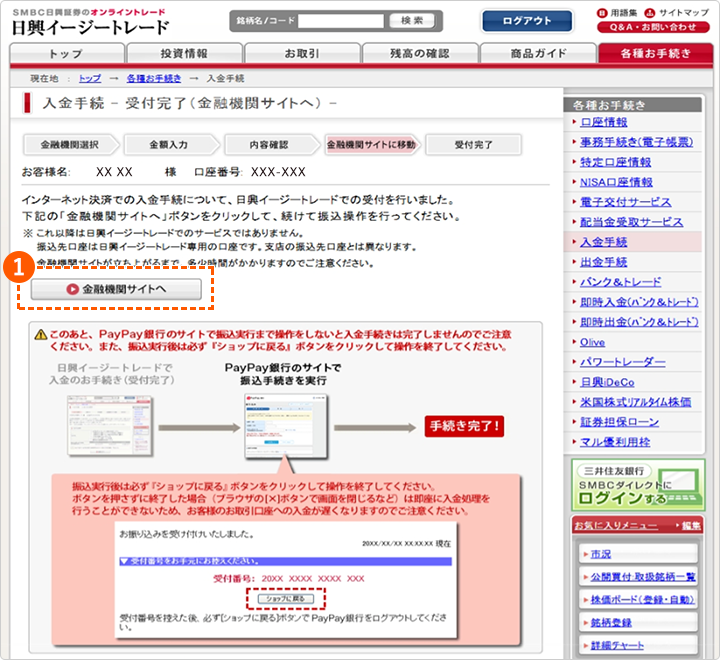Open 口座情報 in the sidebar
Screen dimensions: 720x660
pos(603,122)
